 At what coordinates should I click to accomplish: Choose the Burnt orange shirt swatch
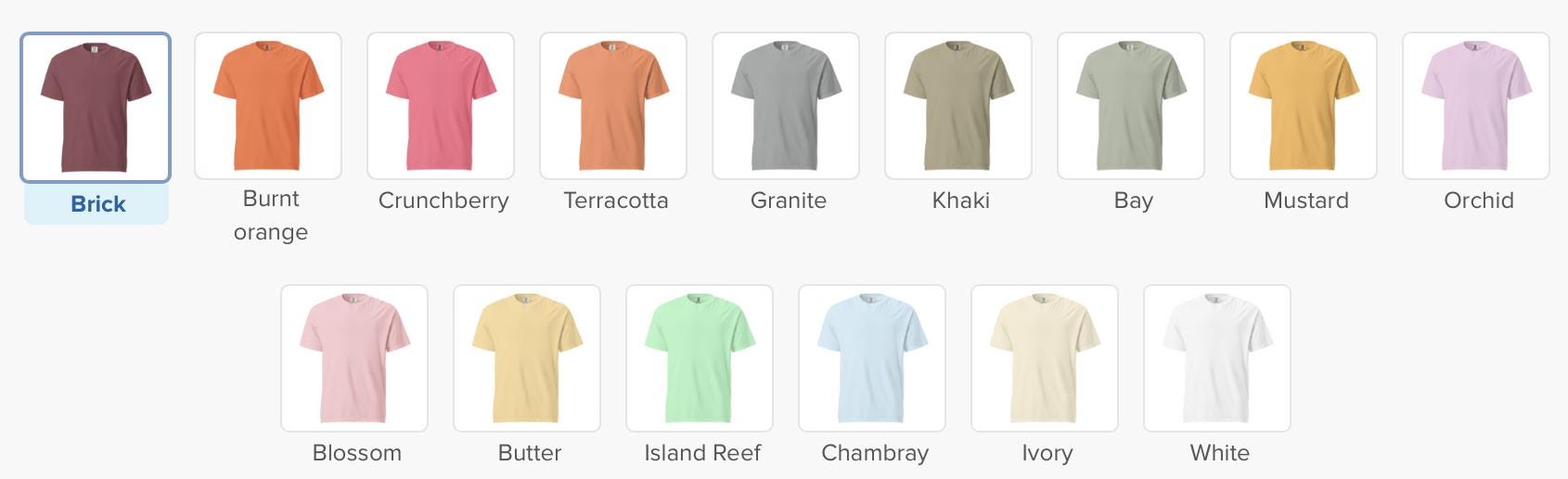268,106
